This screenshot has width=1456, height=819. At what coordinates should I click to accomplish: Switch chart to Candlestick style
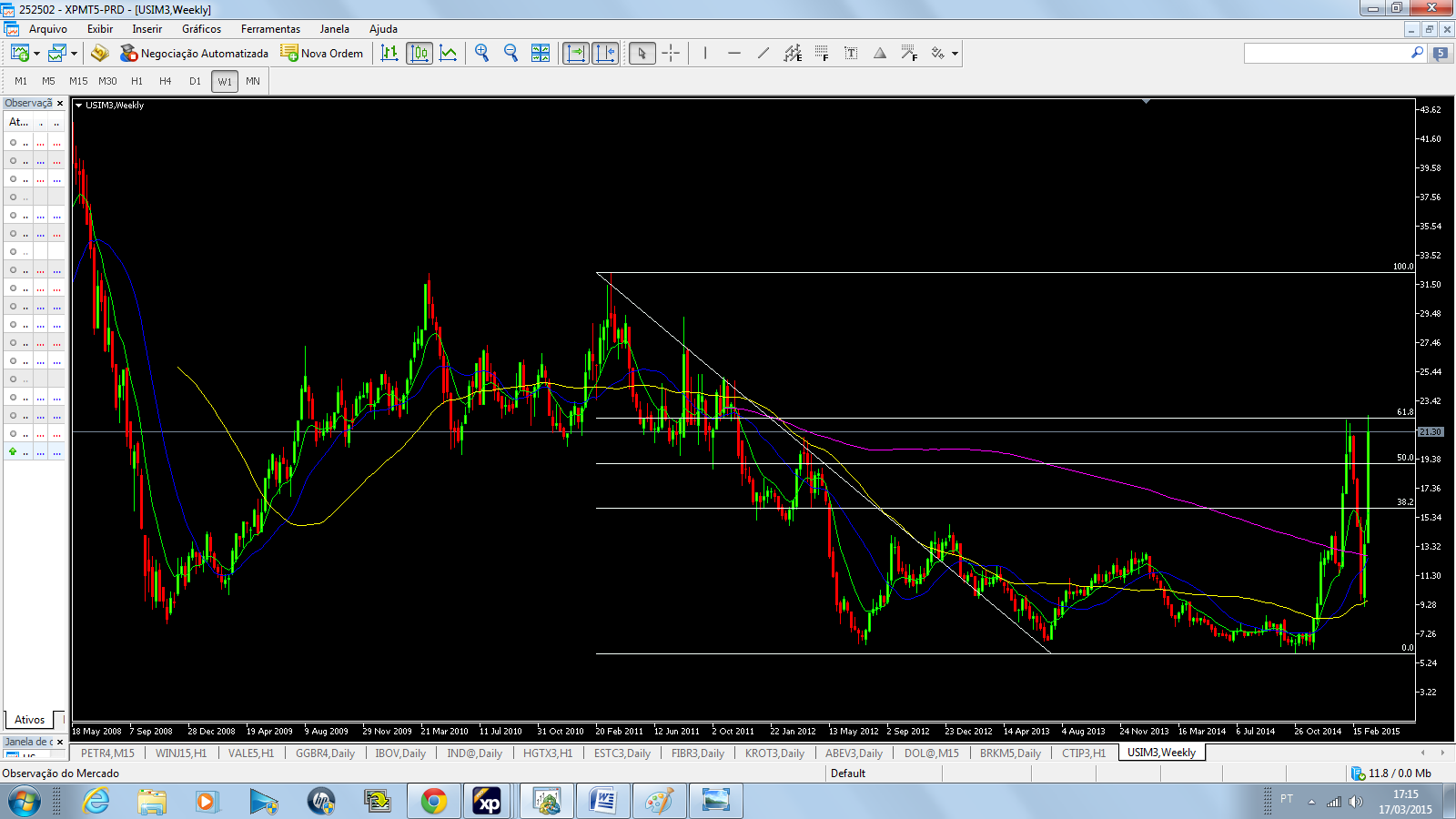click(420, 53)
